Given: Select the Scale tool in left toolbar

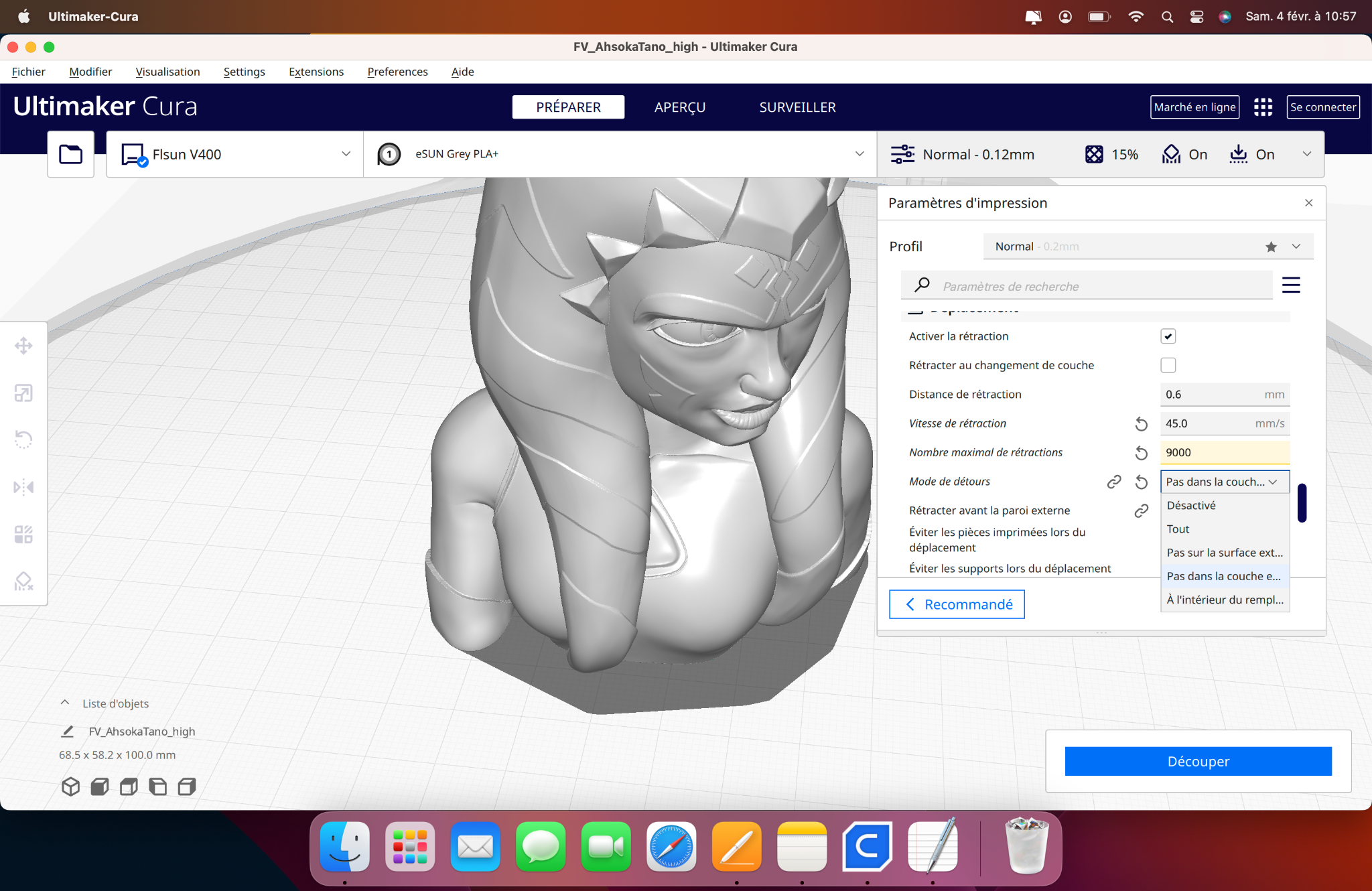Looking at the screenshot, I should (x=23, y=393).
